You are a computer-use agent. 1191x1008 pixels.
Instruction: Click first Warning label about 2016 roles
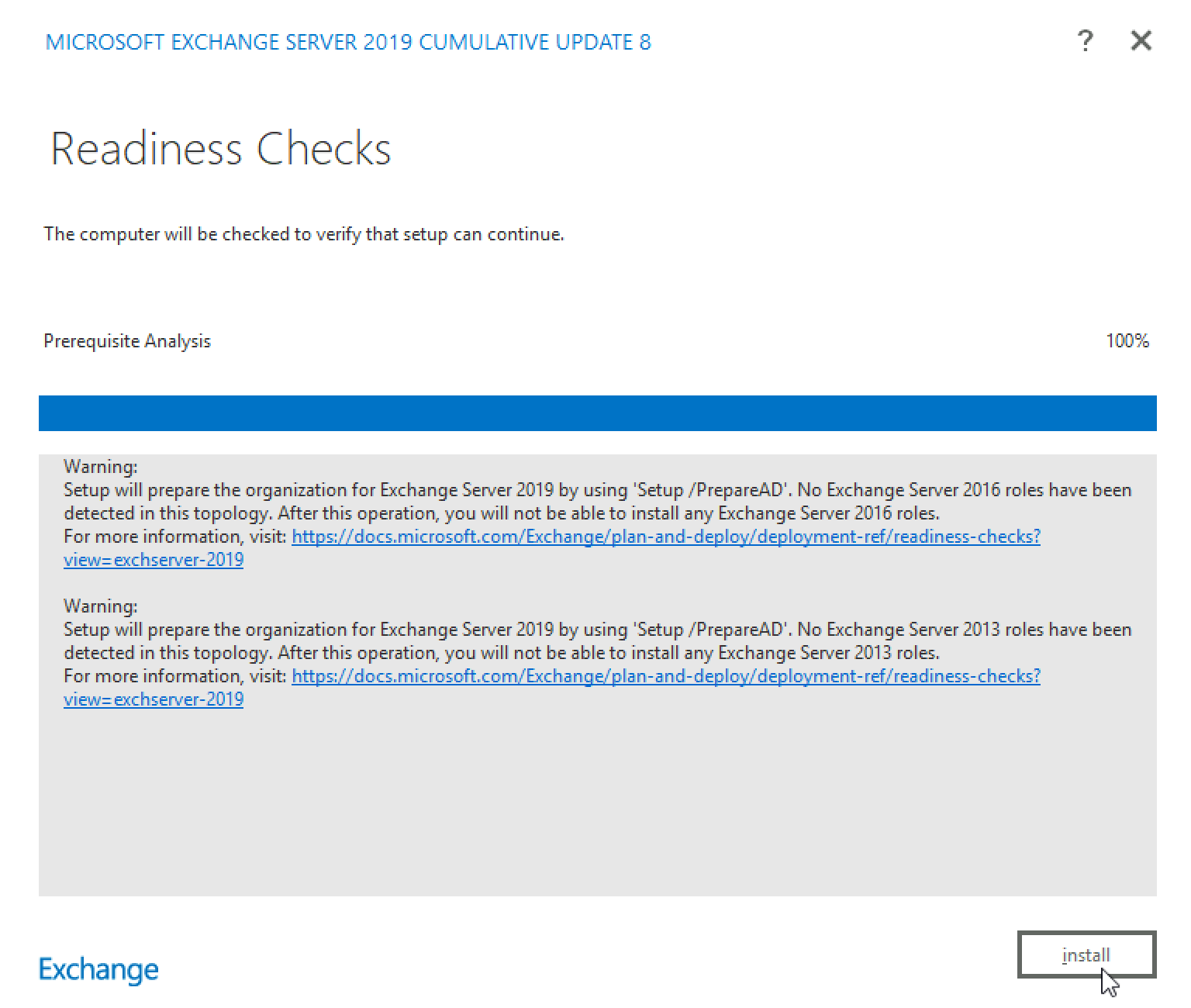[x=100, y=467]
